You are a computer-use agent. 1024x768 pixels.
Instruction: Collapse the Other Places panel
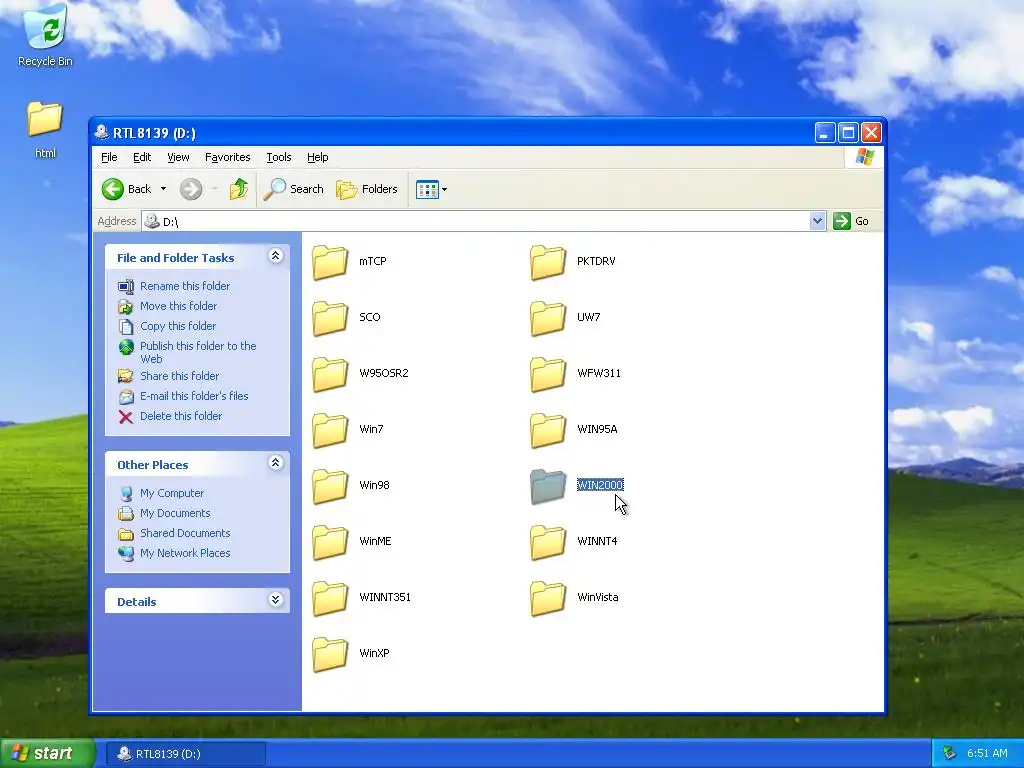276,463
